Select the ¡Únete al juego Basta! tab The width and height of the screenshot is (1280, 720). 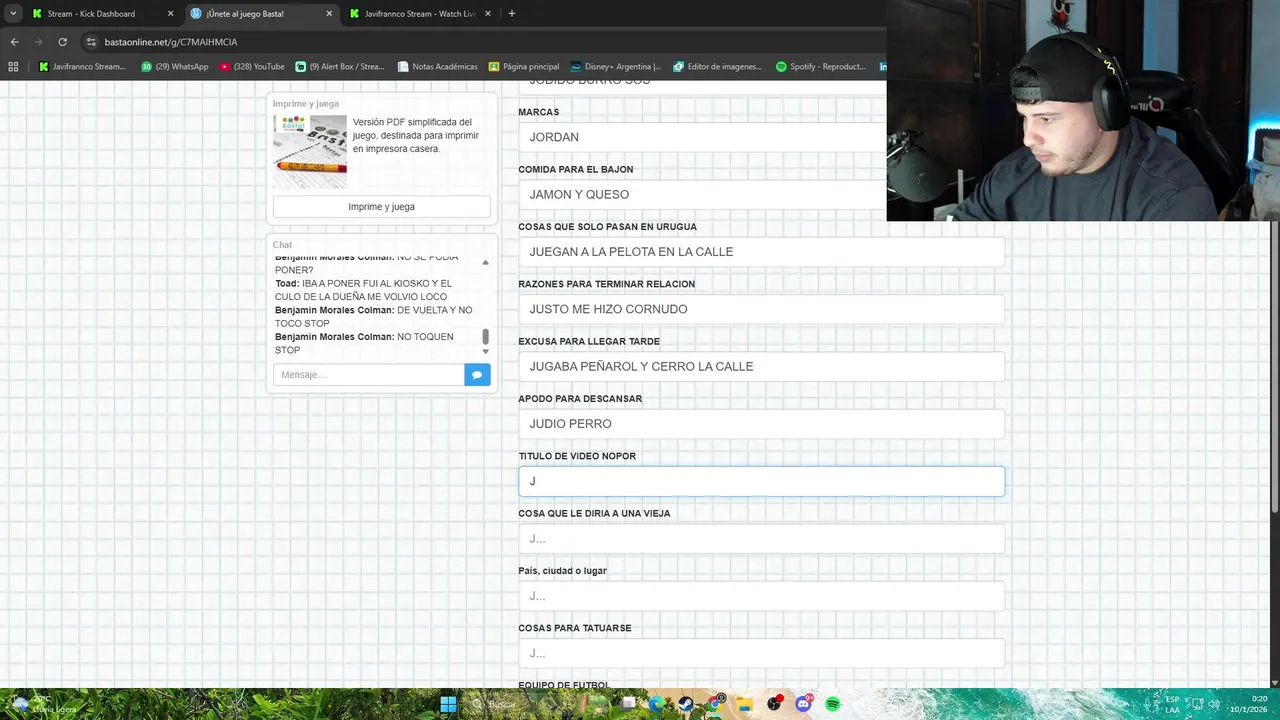[x=260, y=14]
